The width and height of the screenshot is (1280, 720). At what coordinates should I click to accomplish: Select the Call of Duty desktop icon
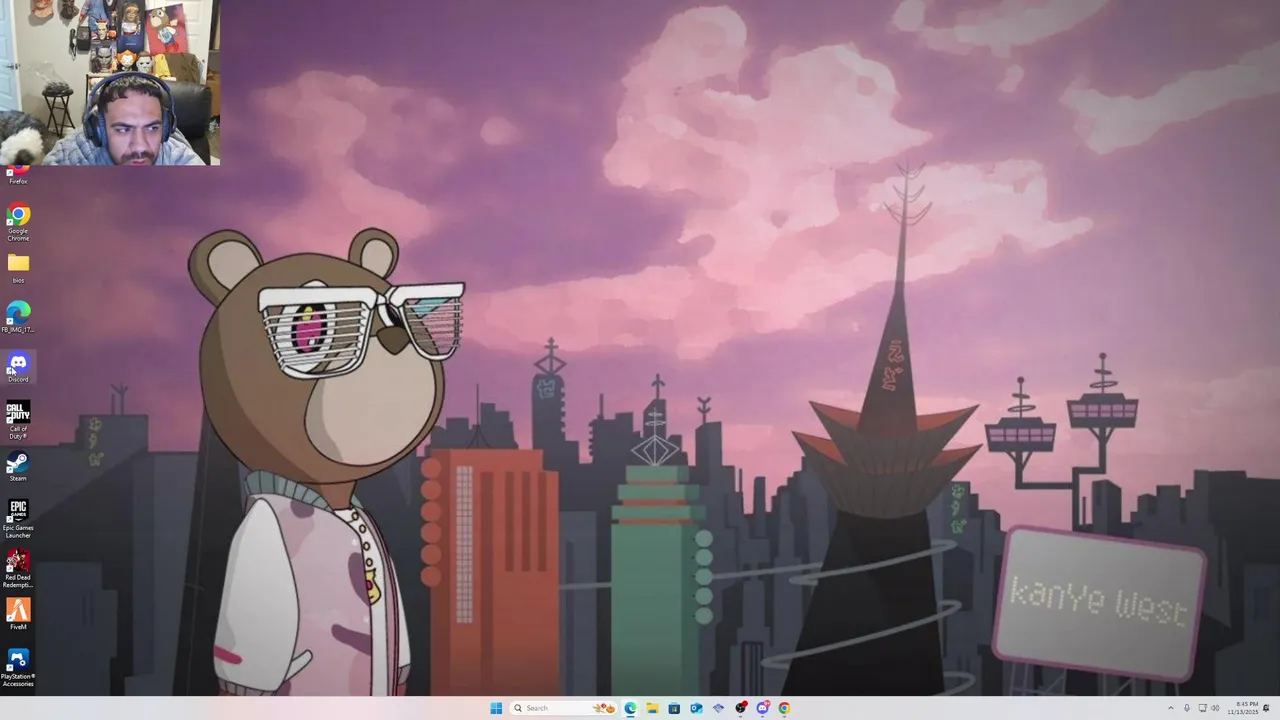(18, 419)
